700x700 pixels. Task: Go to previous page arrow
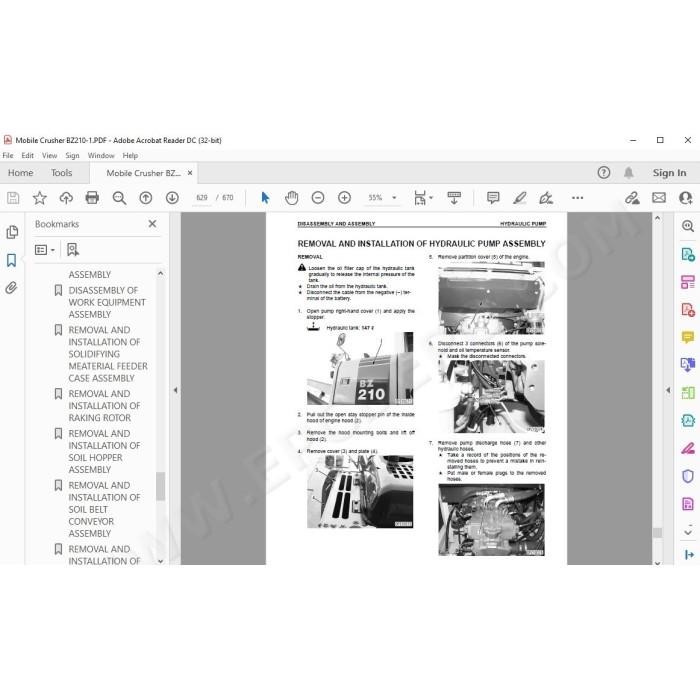point(146,197)
